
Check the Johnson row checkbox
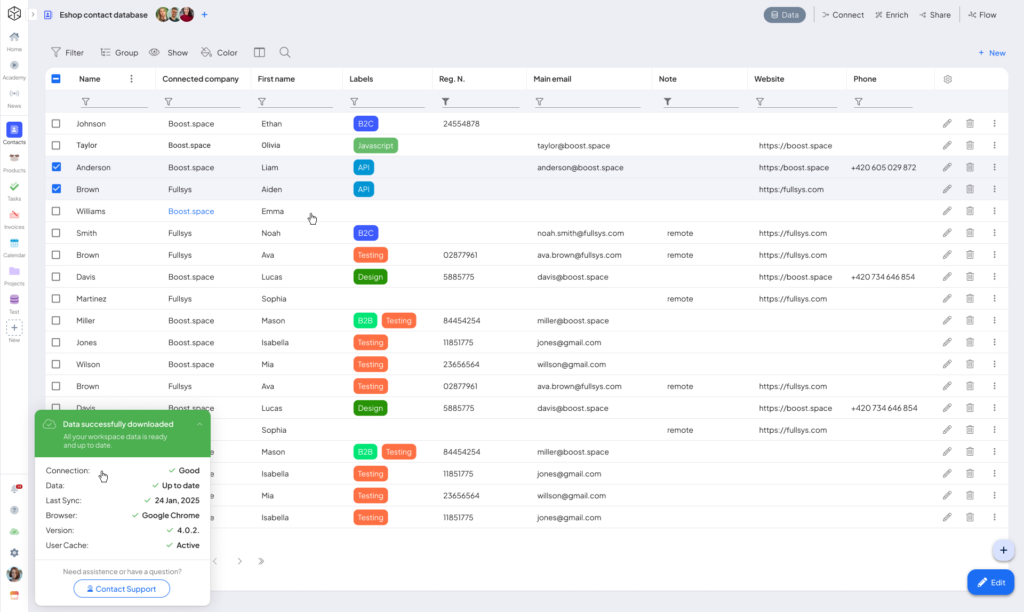[56, 124]
